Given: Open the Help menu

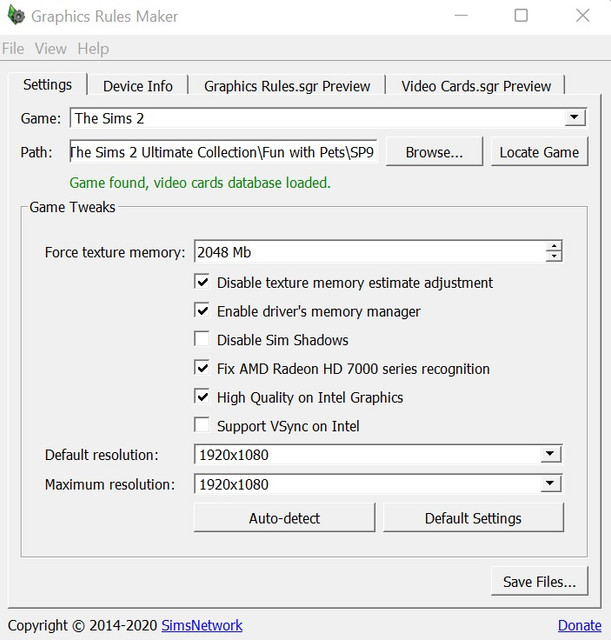Looking at the screenshot, I should [x=93, y=49].
